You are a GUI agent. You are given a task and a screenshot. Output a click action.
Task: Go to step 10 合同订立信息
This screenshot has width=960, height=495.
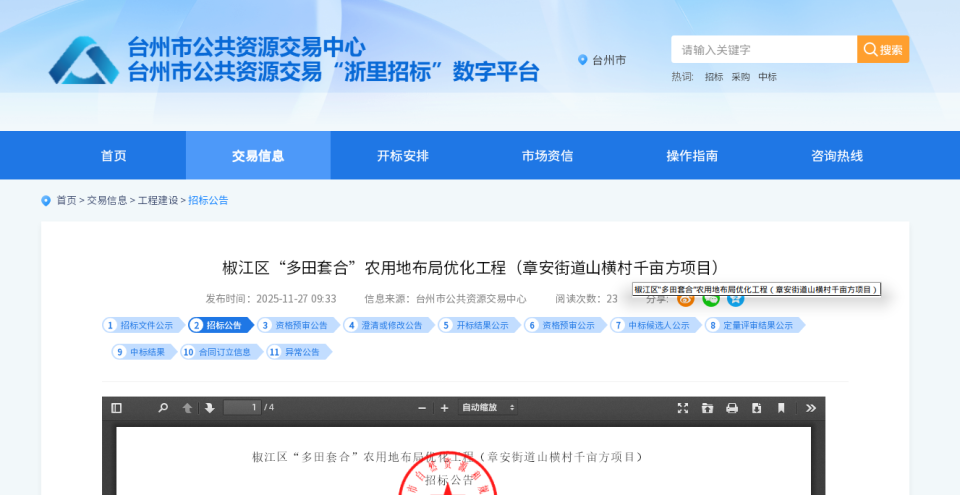click(x=221, y=352)
